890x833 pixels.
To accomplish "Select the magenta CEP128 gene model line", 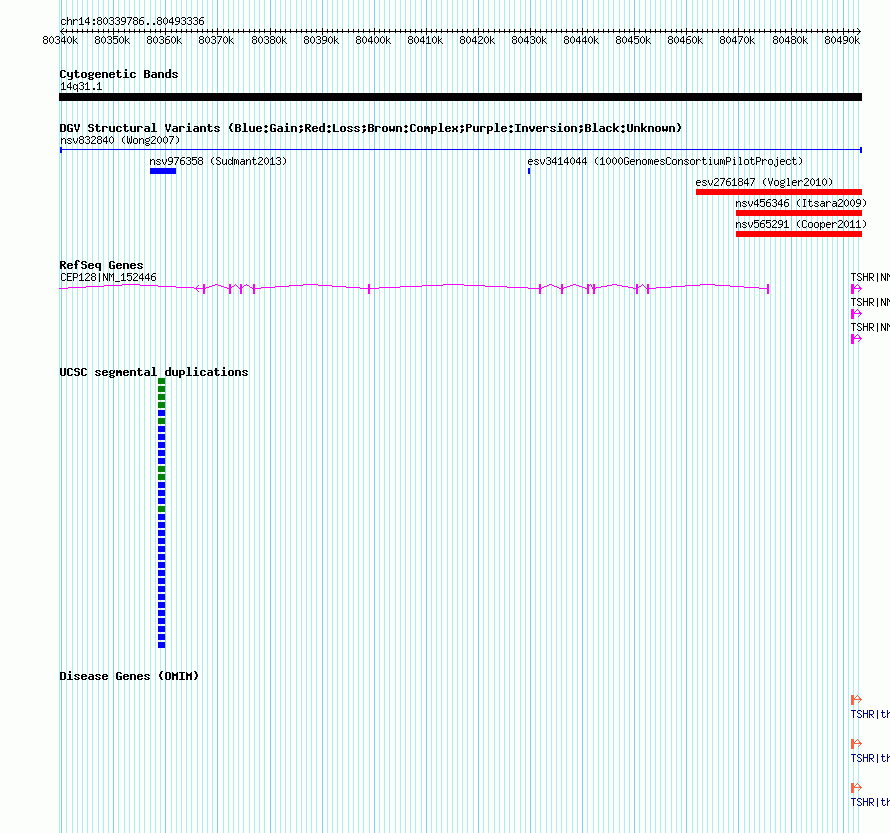I will coord(414,288).
